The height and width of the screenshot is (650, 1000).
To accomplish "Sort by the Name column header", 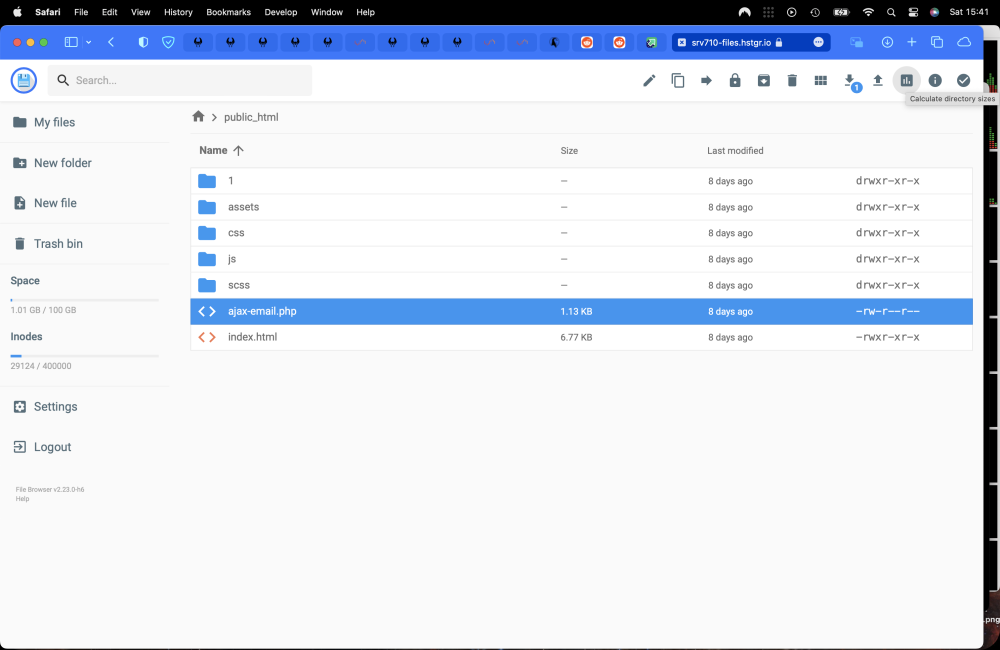I will [221, 151].
